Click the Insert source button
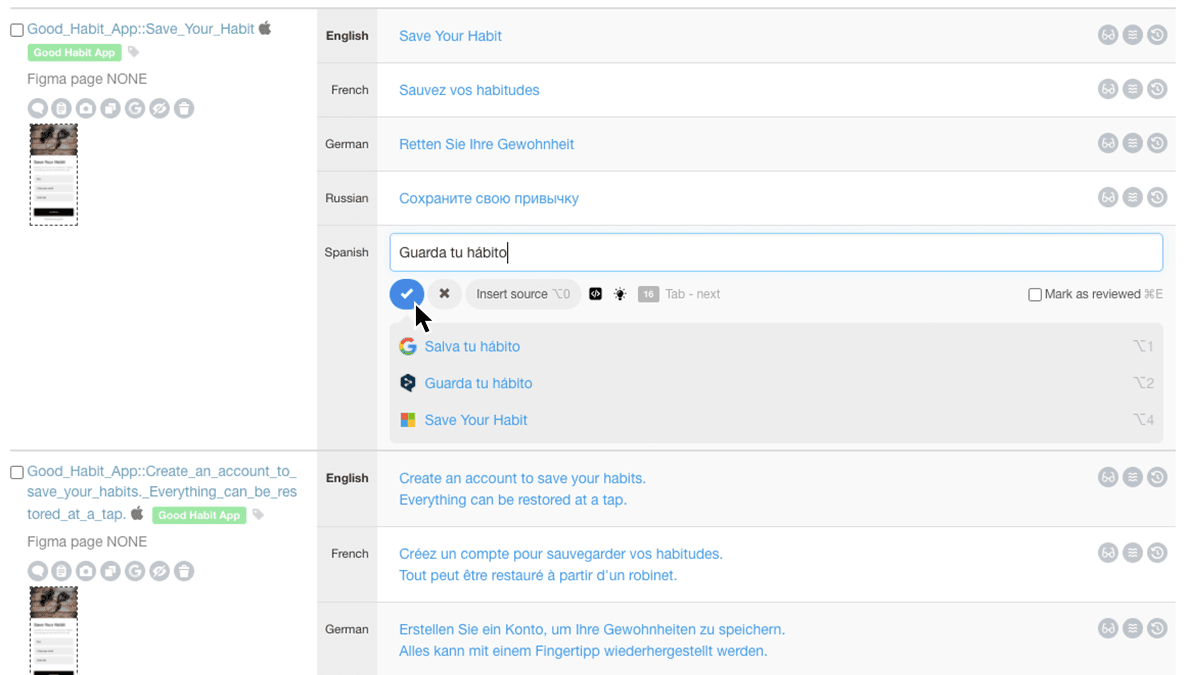1200x675 pixels. [522, 294]
